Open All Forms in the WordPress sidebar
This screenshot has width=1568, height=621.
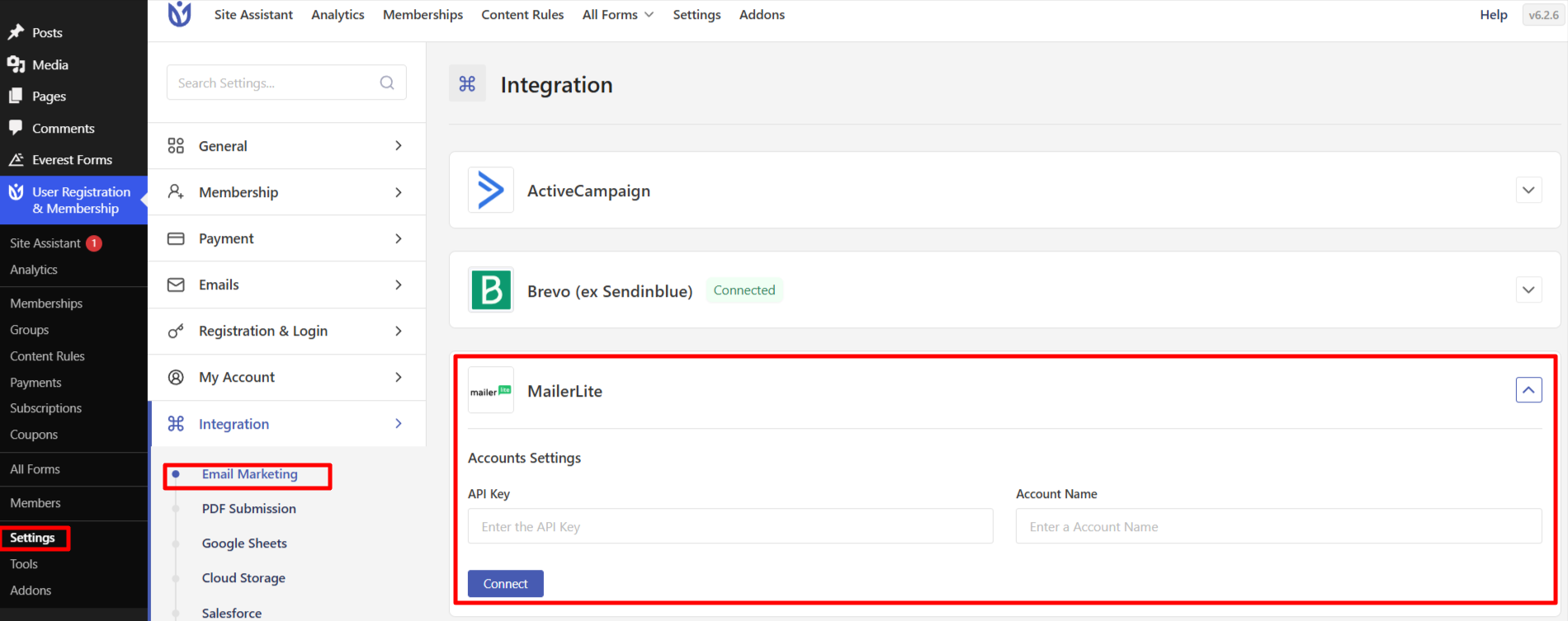click(35, 469)
